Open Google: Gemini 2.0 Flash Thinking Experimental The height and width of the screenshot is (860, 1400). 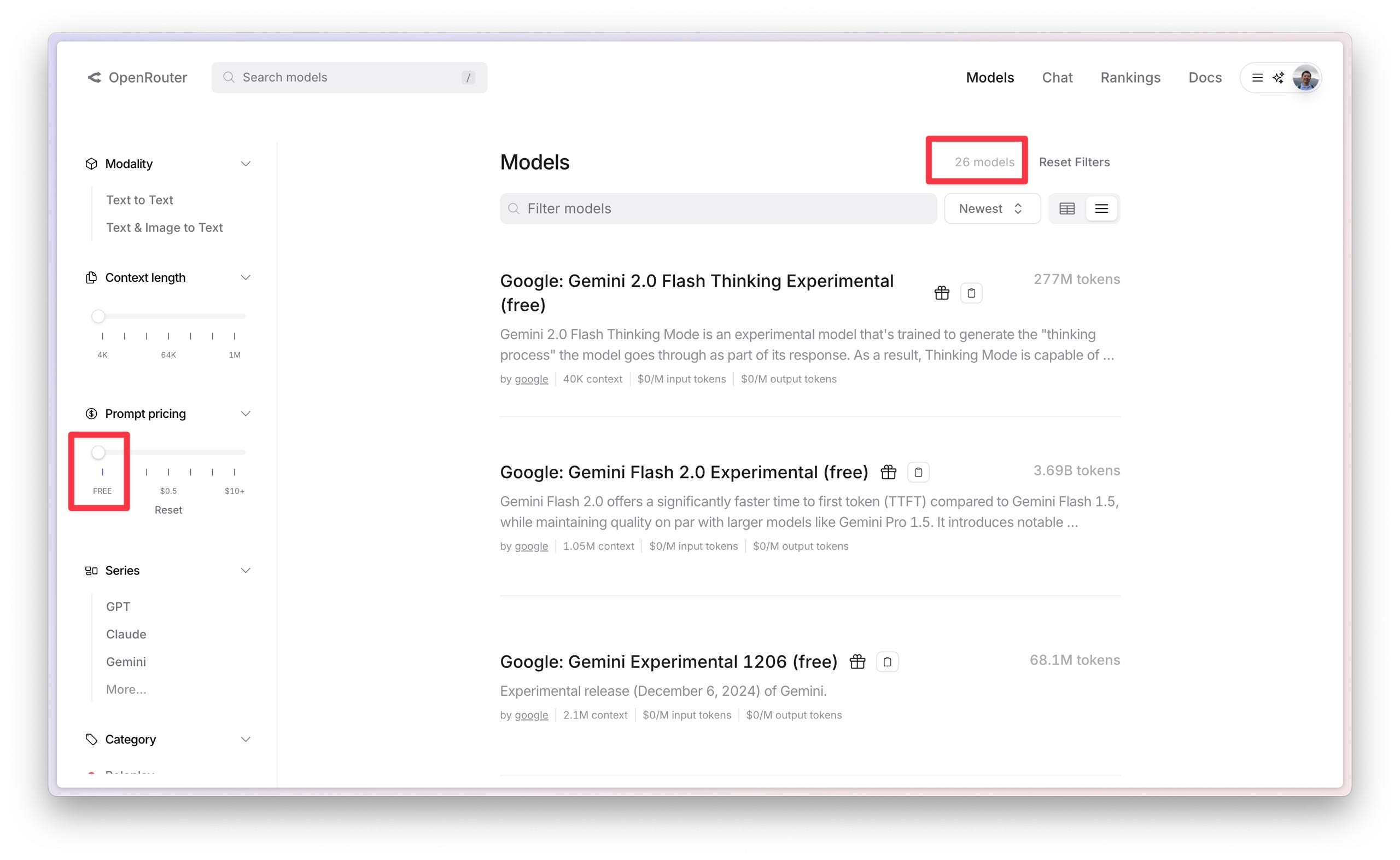(696, 293)
